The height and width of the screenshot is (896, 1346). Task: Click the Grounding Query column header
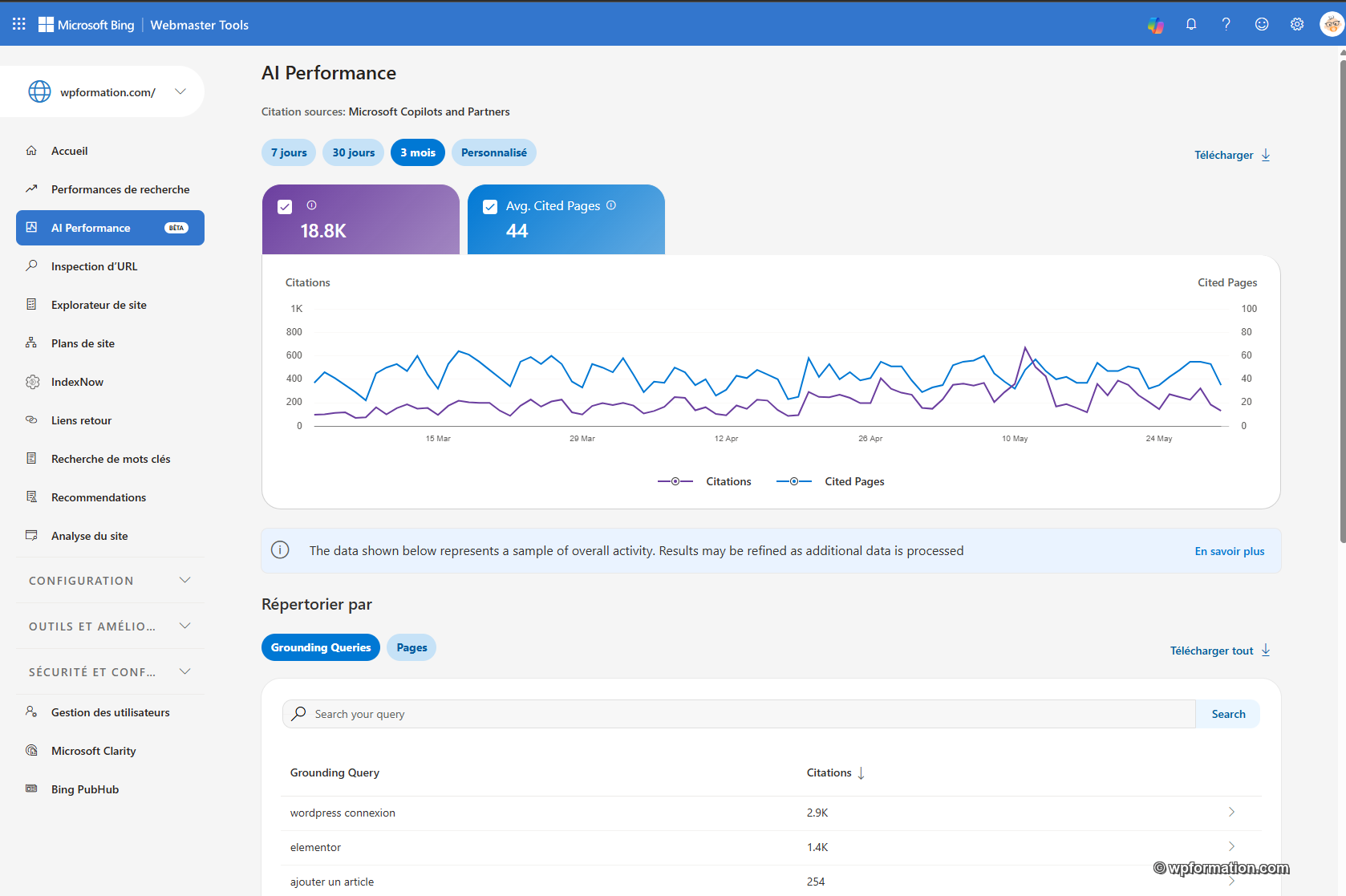coord(334,772)
